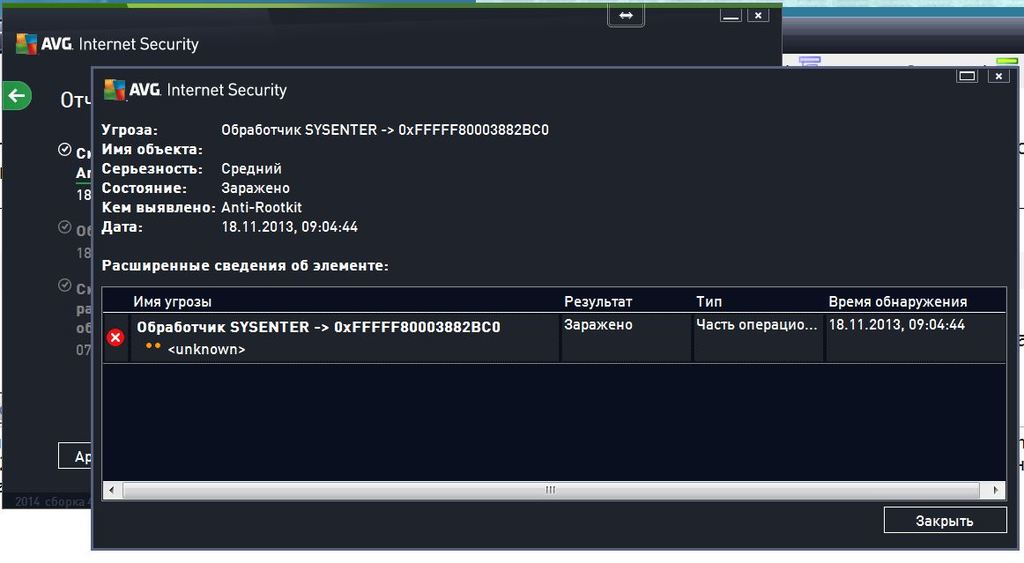Image resolution: width=1024 pixels, height=563 pixels.
Task: Minimize the background AVG window
Action: click(731, 16)
